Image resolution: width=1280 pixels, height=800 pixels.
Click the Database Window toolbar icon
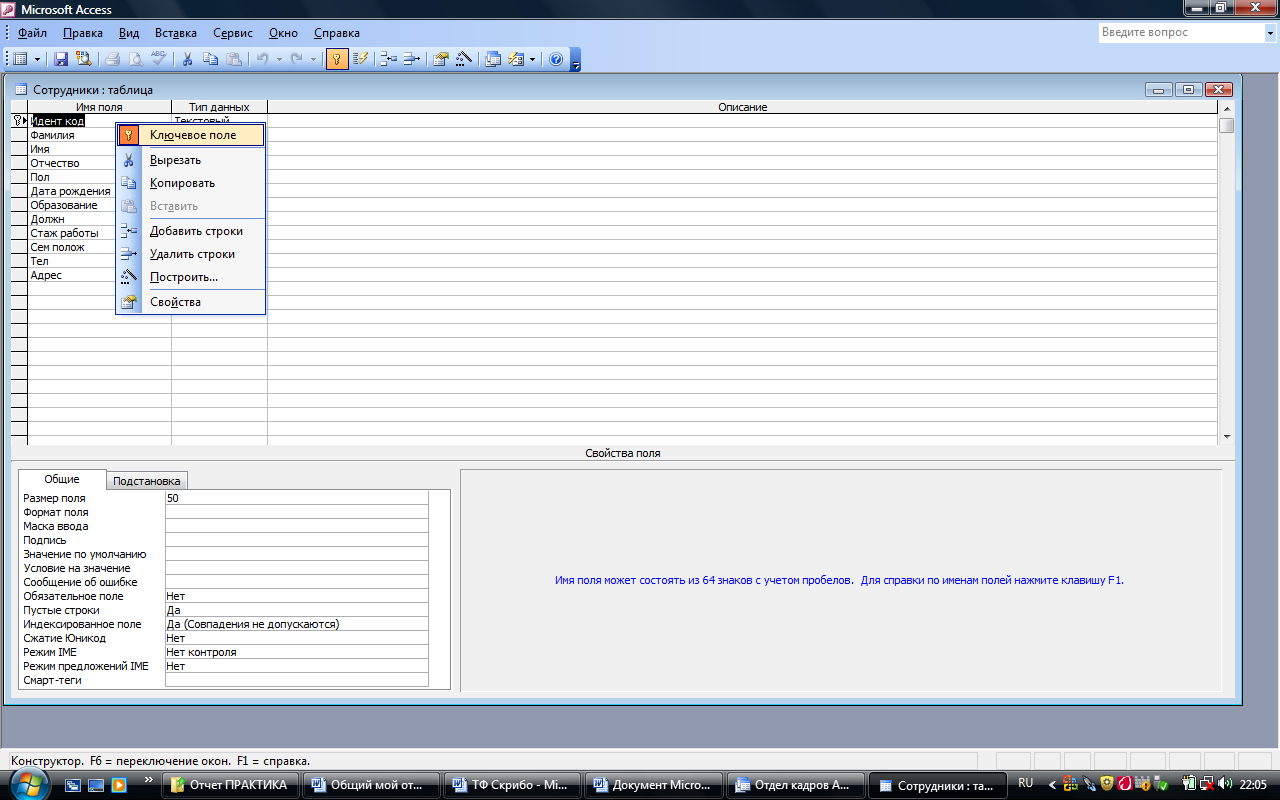tap(492, 59)
